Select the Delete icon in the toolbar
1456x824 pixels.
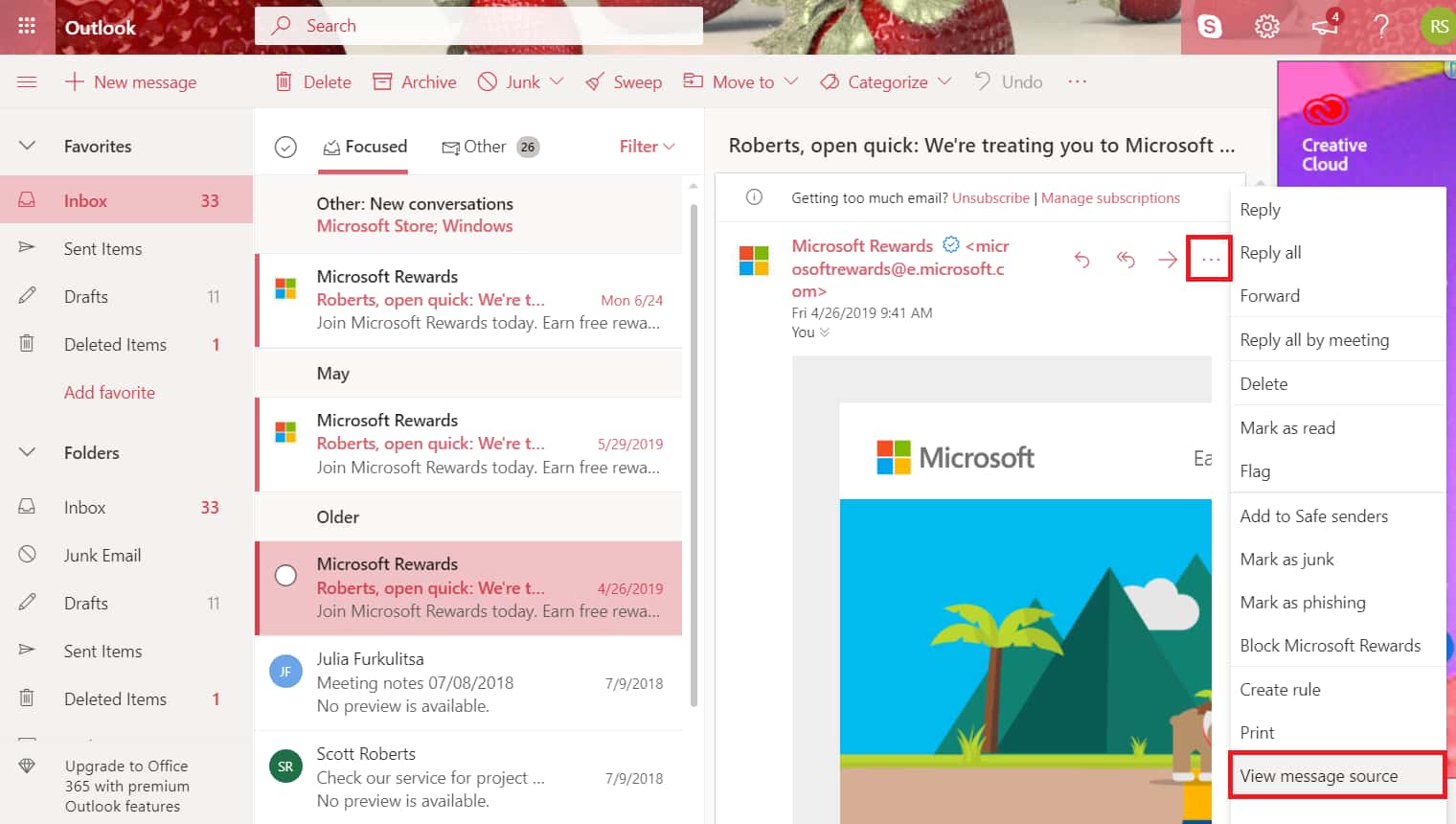284,81
